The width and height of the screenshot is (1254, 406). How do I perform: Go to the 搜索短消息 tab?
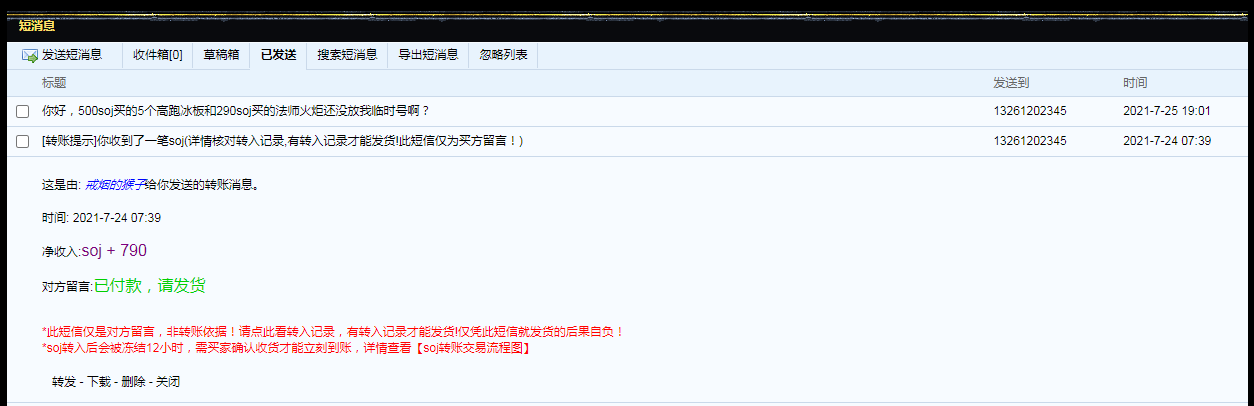347,56
